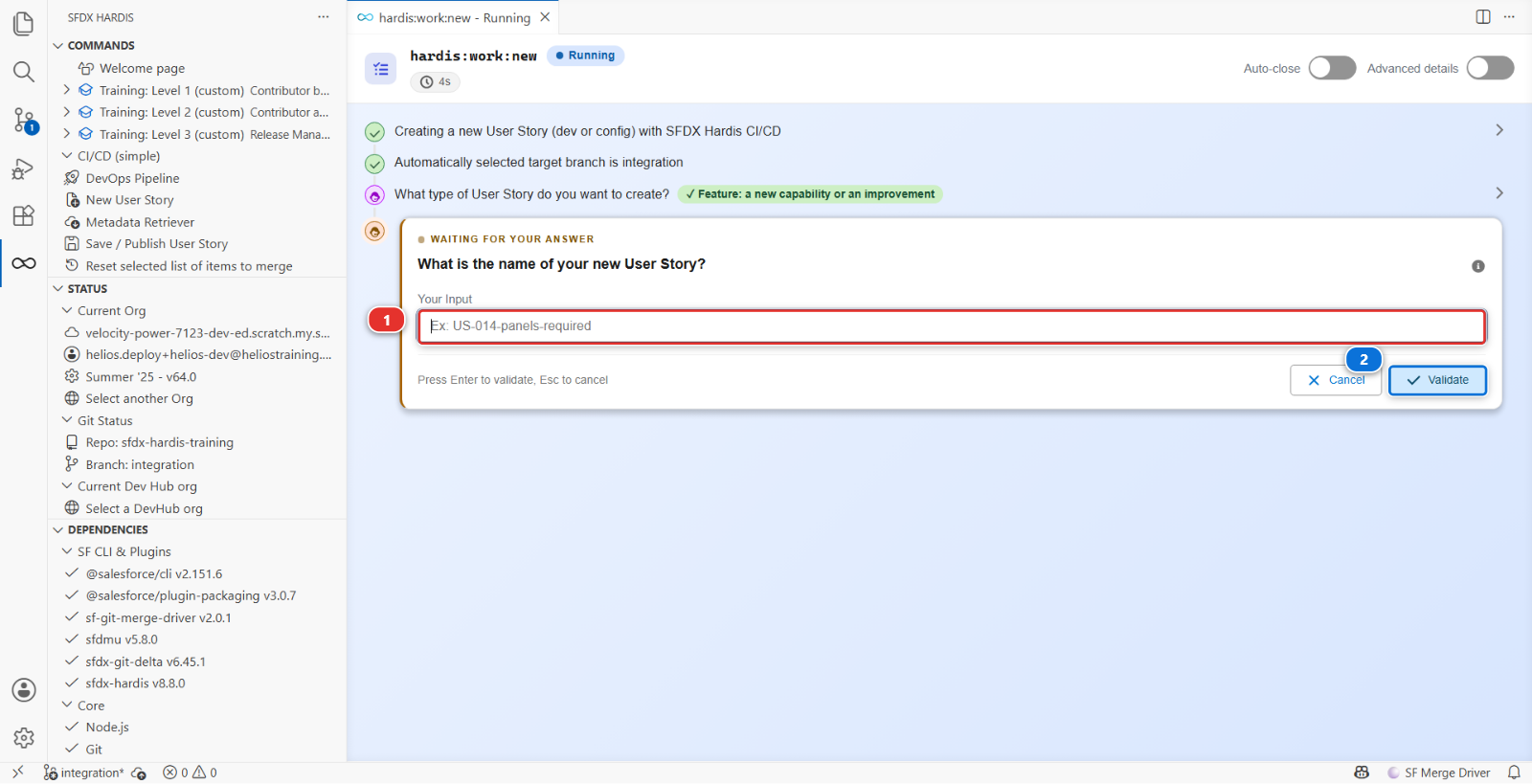
Task: Click the info icon beside the question
Action: tap(1478, 266)
